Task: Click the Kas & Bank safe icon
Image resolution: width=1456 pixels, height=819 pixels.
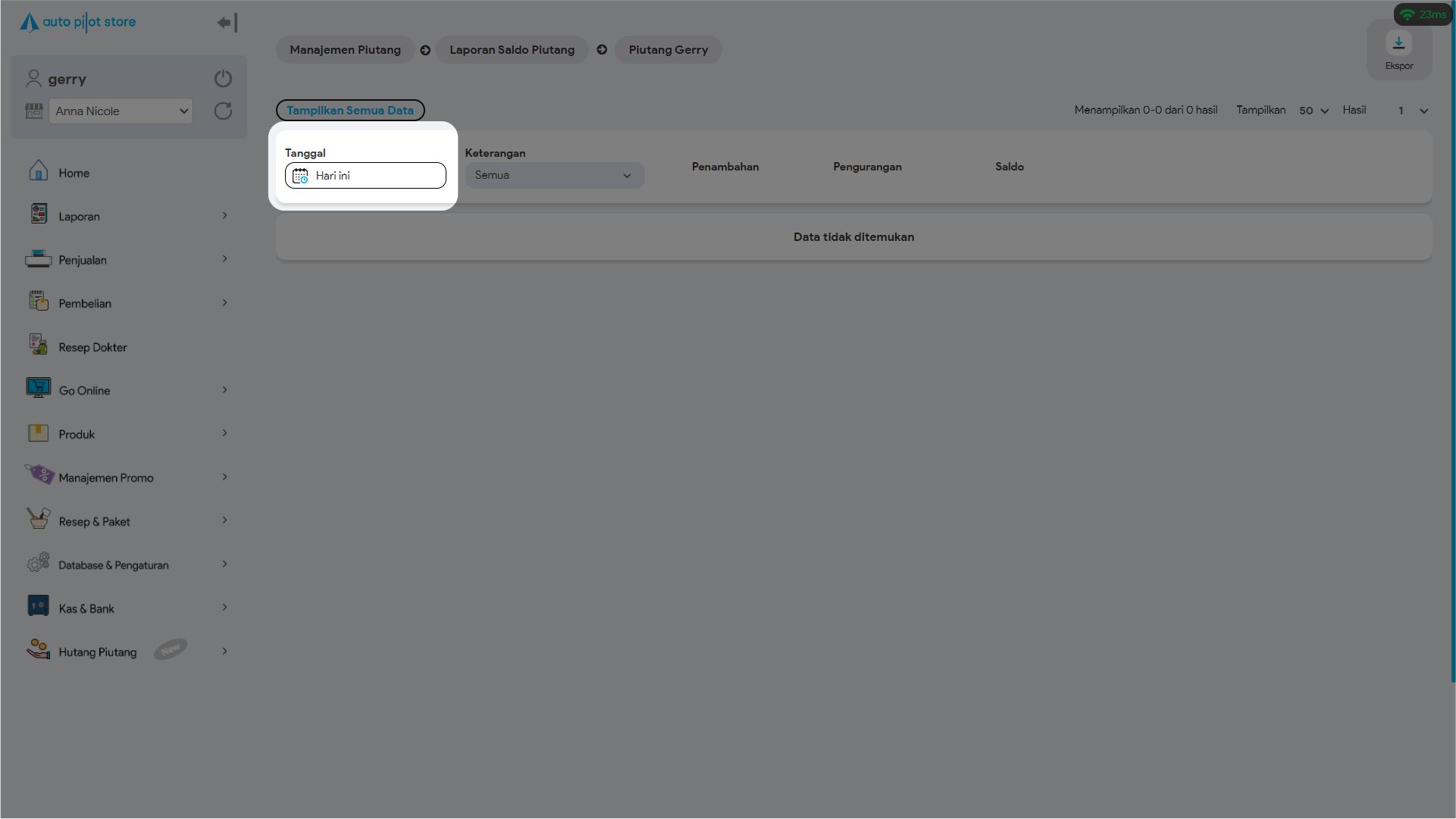Action: [38, 606]
